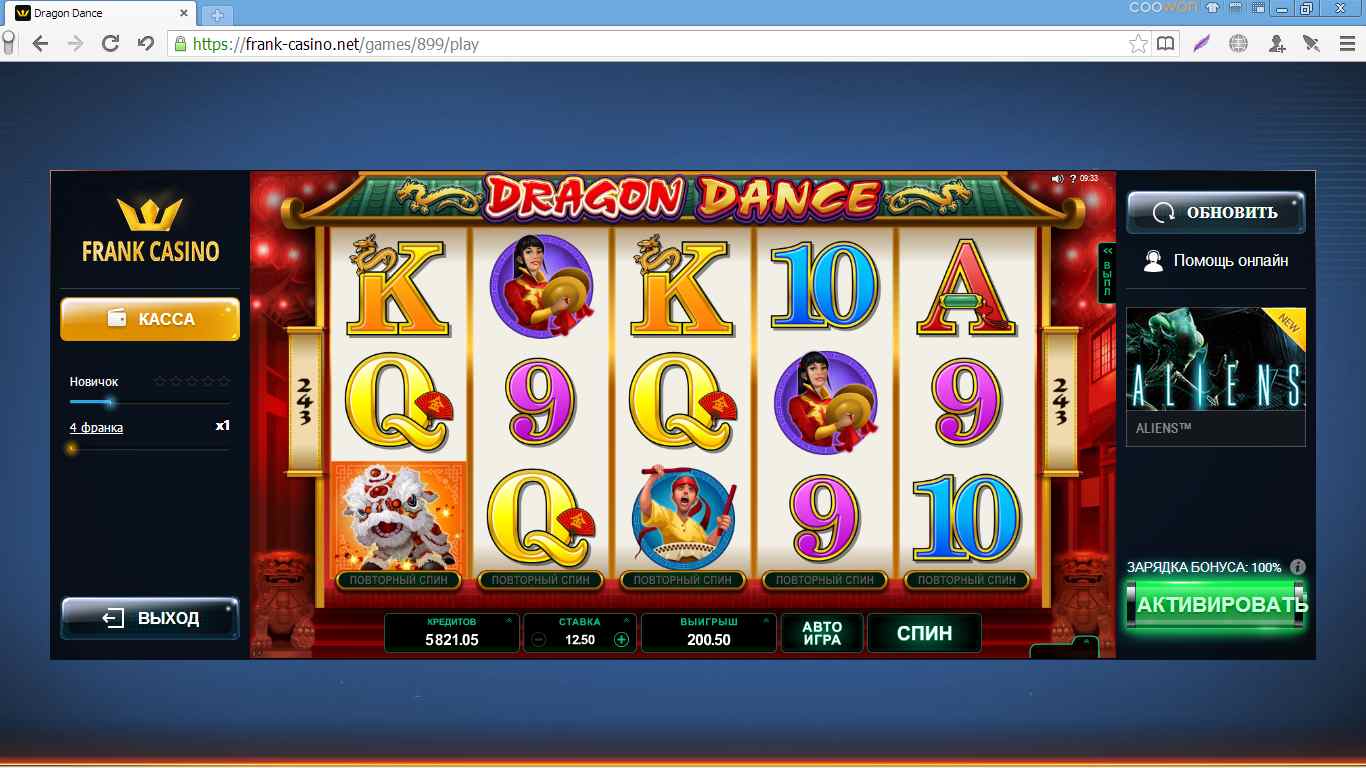
Task: Decrease the bet with the minus icon
Action: click(x=539, y=640)
